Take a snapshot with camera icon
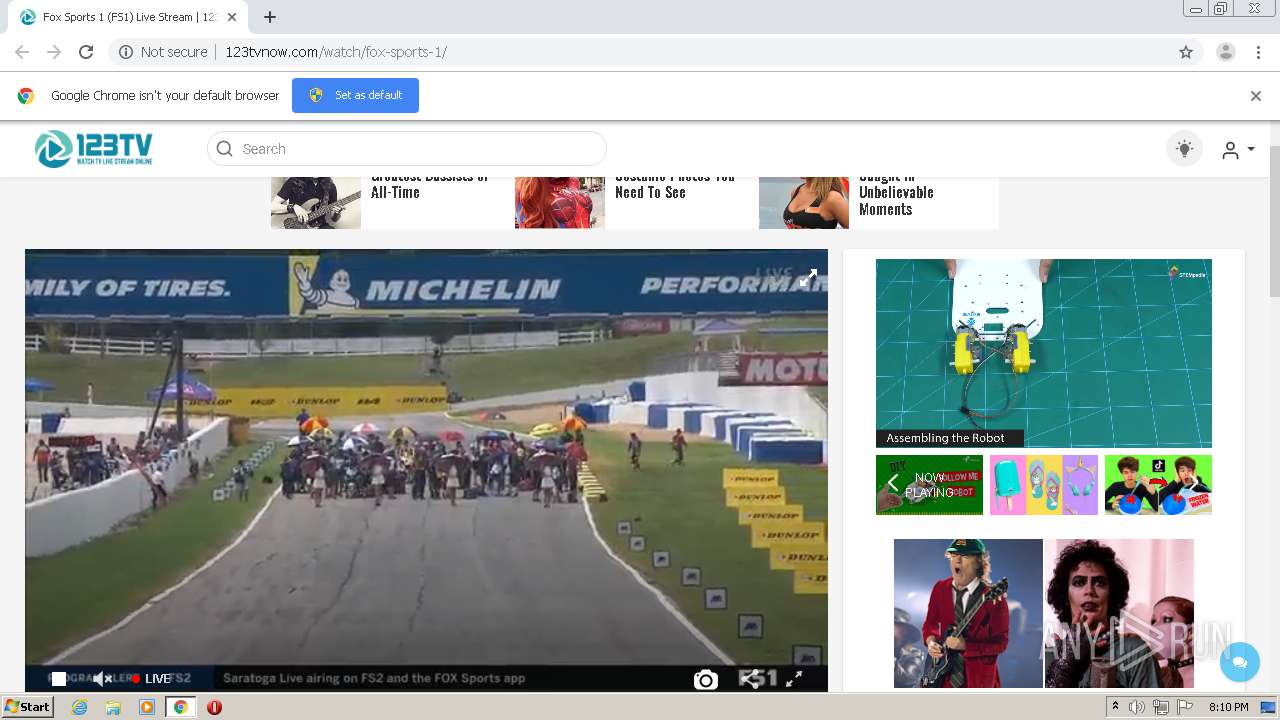Image resolution: width=1280 pixels, height=720 pixels. (x=706, y=680)
